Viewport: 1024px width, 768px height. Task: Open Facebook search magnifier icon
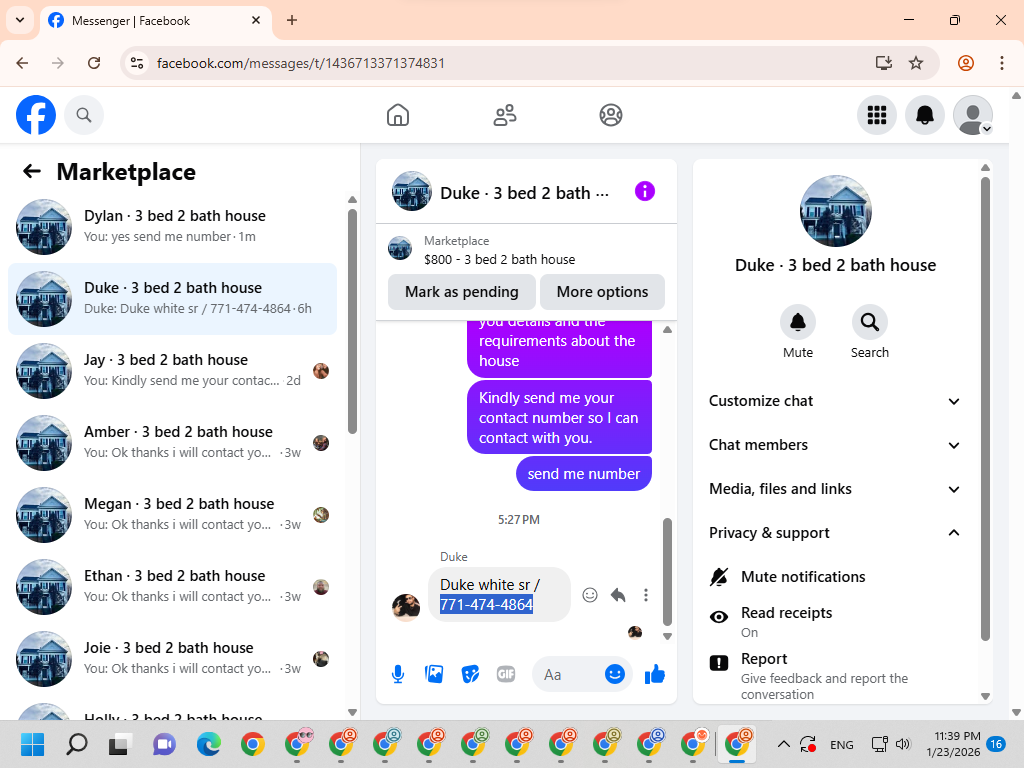point(84,115)
